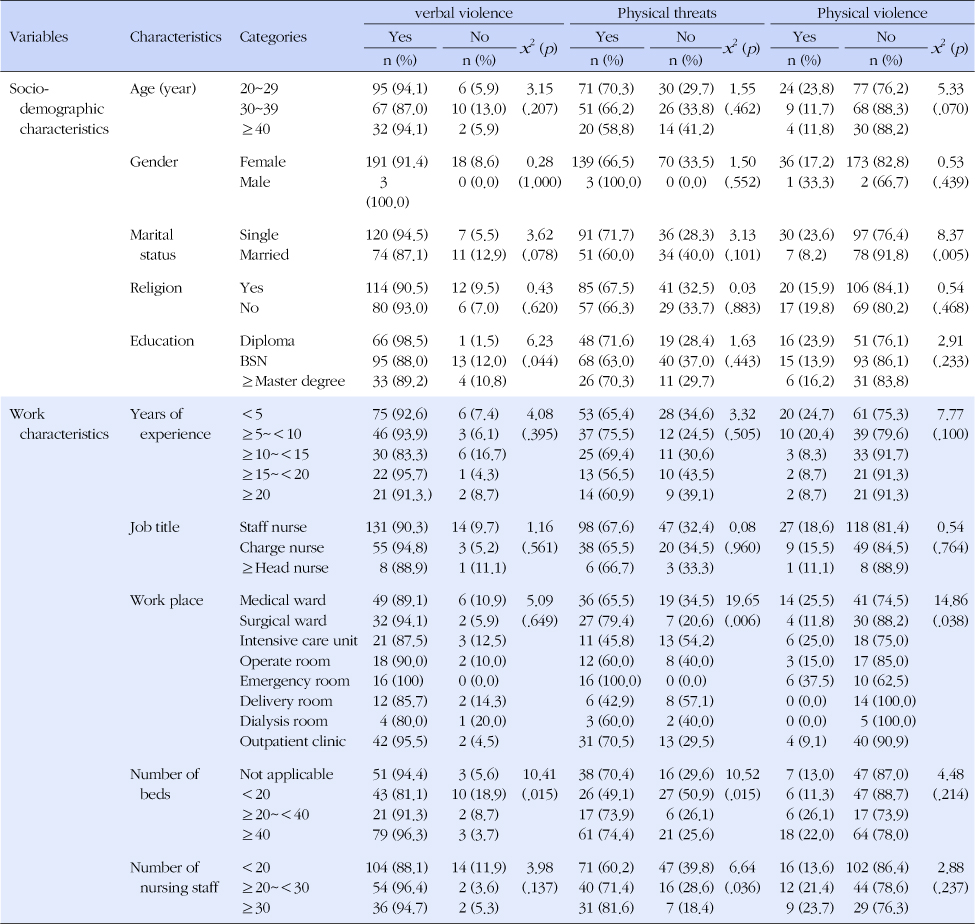Select the "verbal violence" header
975x924 pixels.
(x=463, y=13)
